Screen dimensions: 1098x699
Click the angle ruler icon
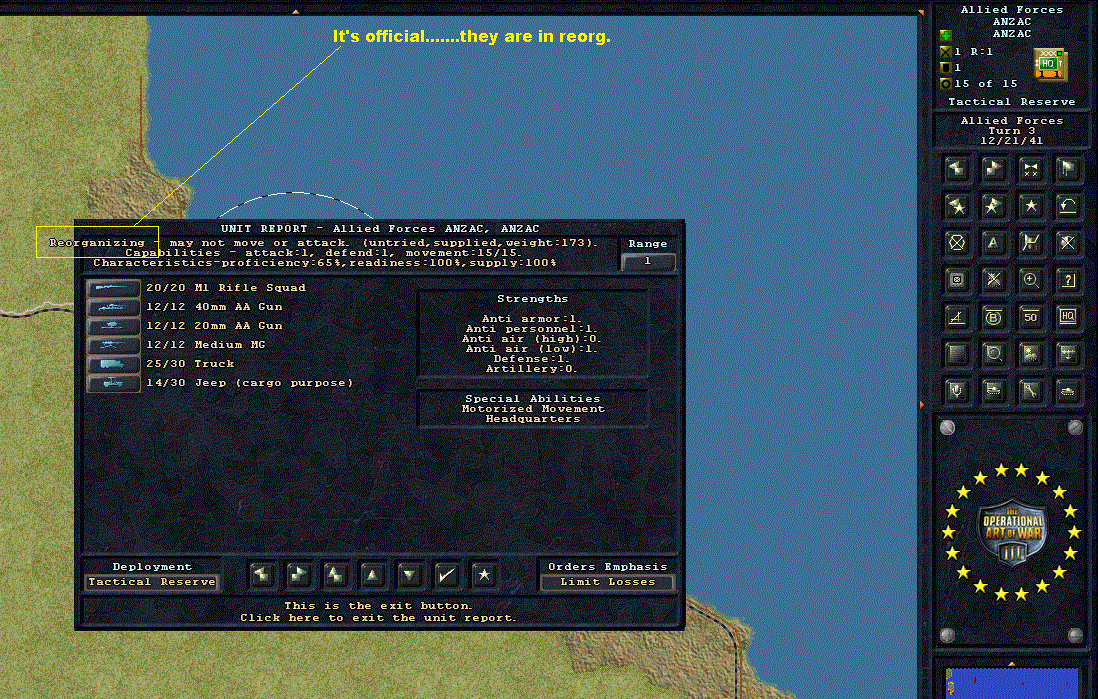(x=957, y=317)
